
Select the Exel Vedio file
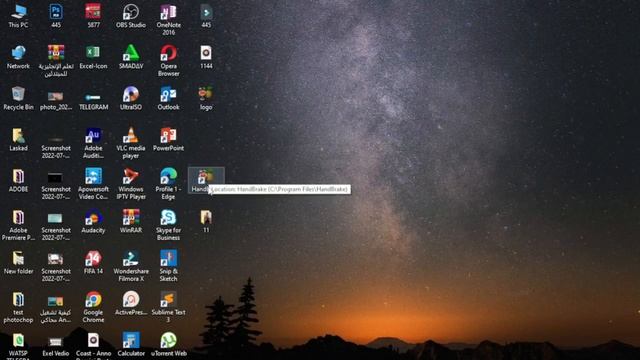[x=56, y=347]
